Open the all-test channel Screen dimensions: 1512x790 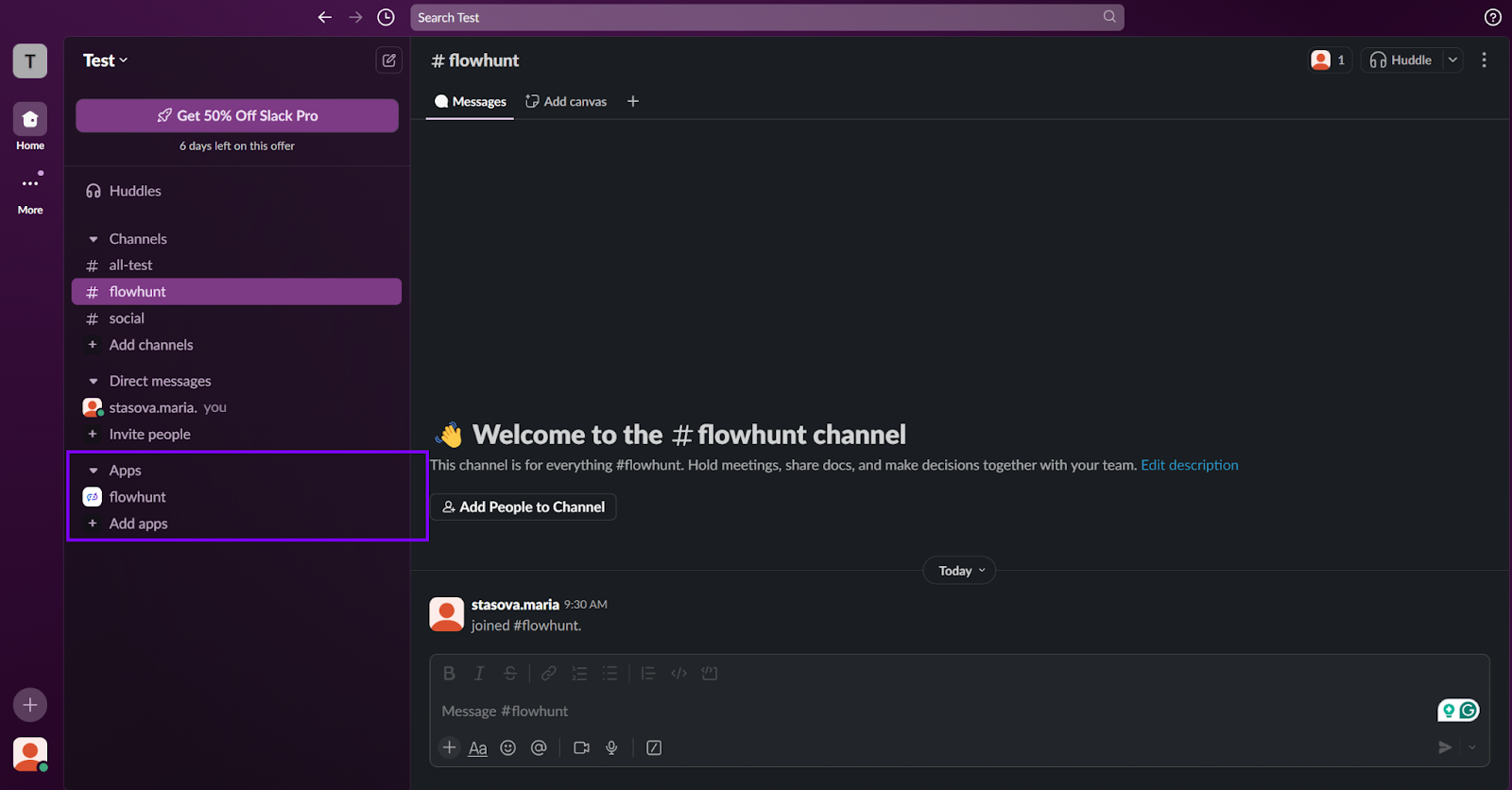point(236,266)
